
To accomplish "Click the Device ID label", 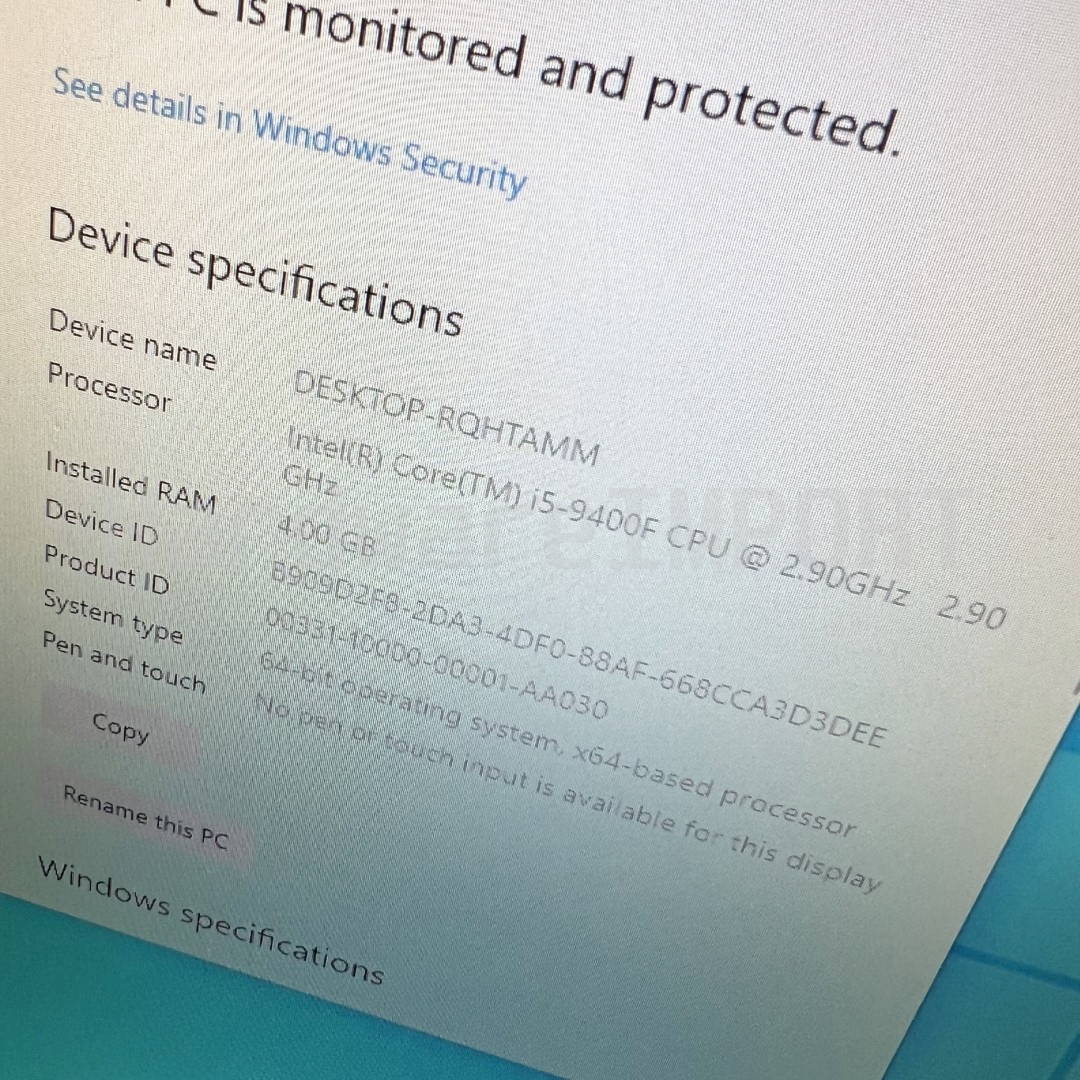I will tap(101, 523).
